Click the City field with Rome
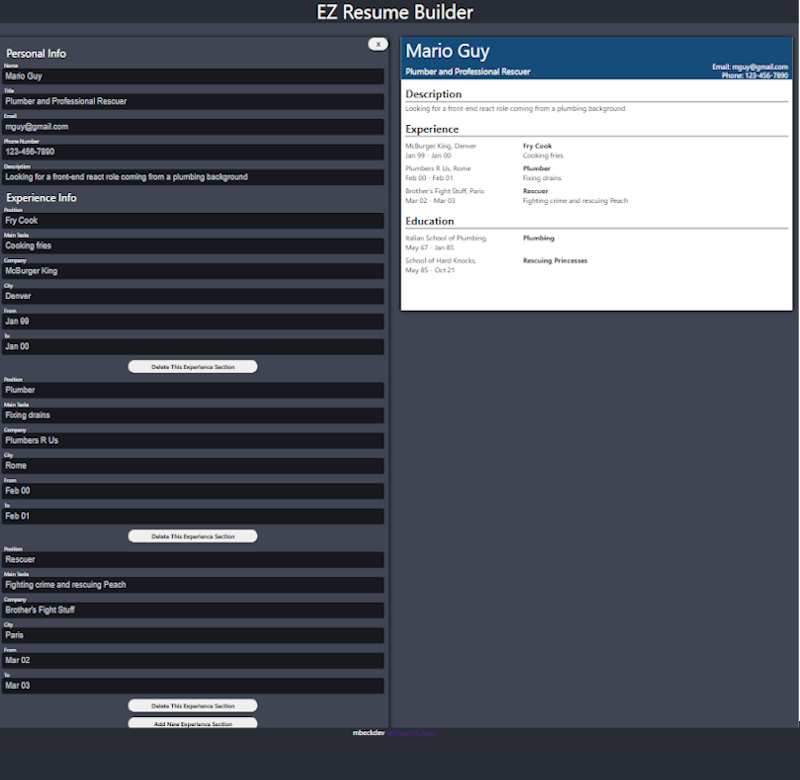The height and width of the screenshot is (780, 800). click(x=193, y=466)
